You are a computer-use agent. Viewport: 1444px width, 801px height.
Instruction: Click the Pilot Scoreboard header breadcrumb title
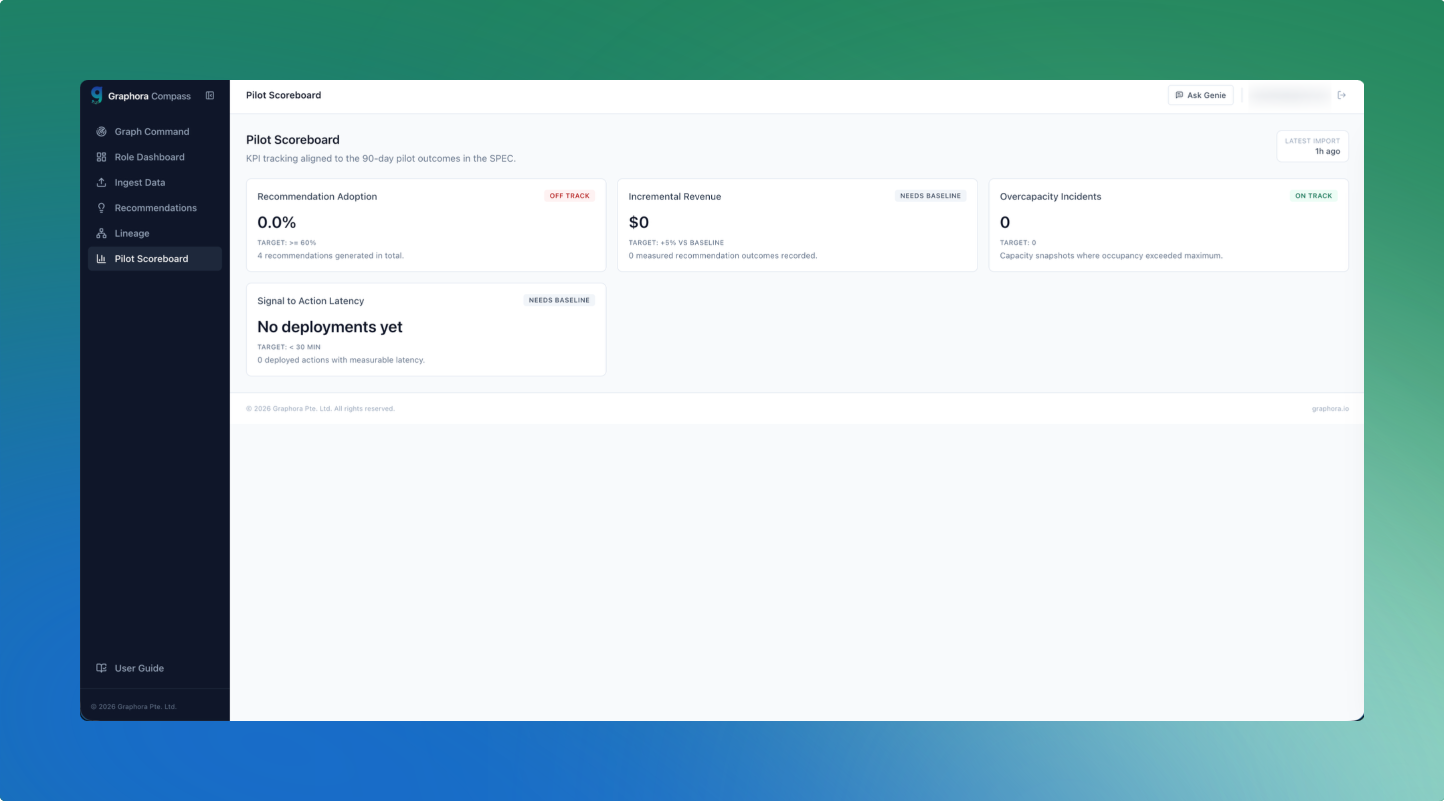pyautogui.click(x=284, y=95)
